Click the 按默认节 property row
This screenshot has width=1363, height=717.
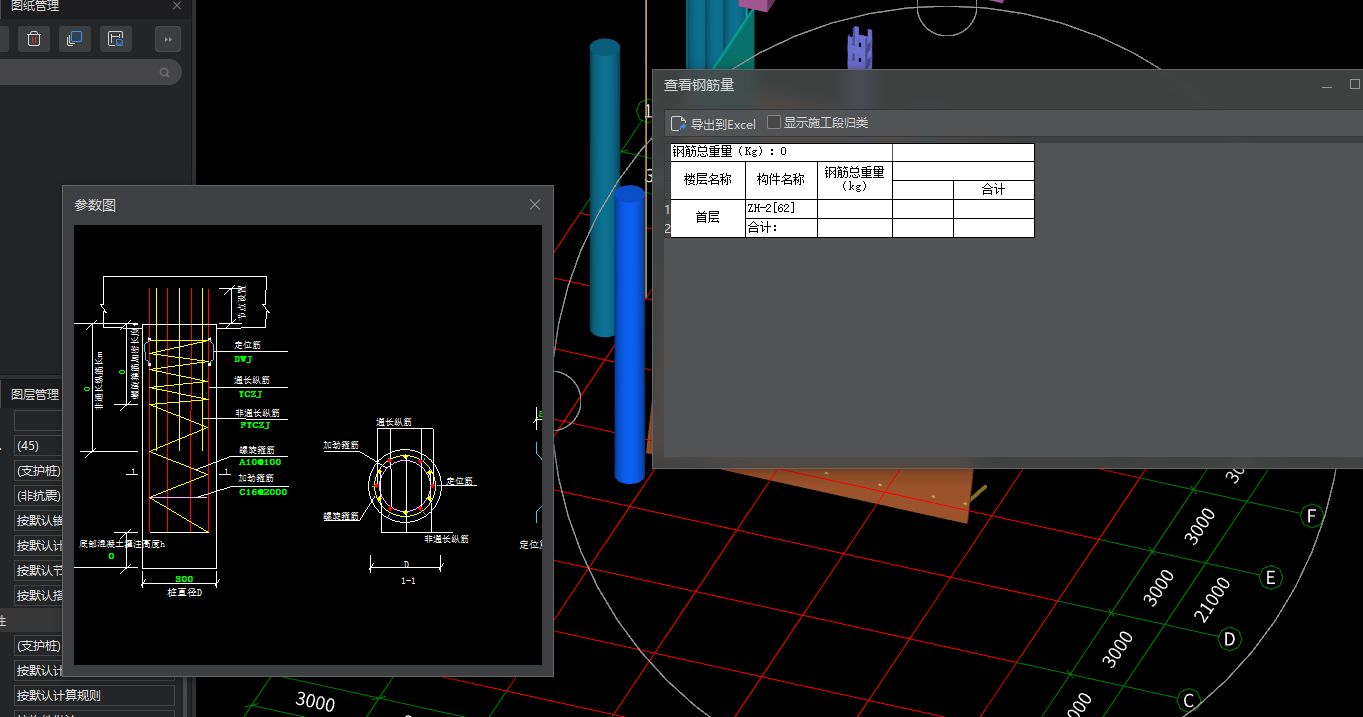[x=40, y=570]
